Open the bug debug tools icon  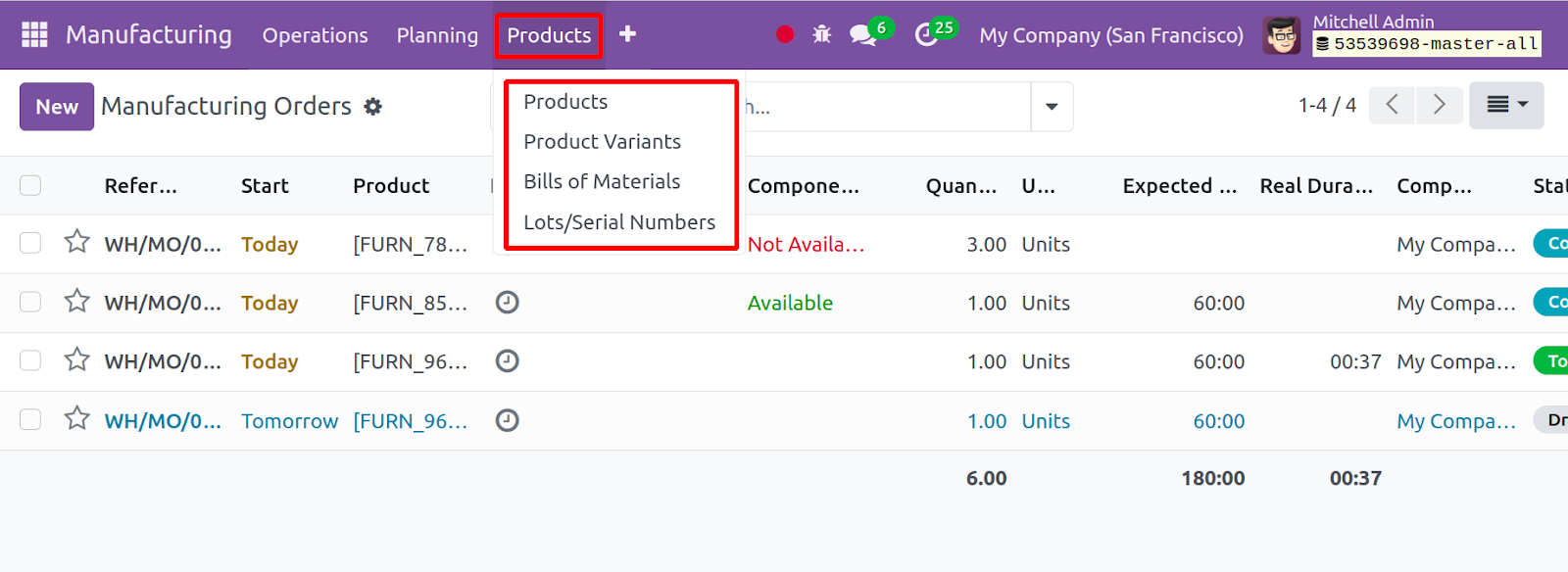click(821, 34)
